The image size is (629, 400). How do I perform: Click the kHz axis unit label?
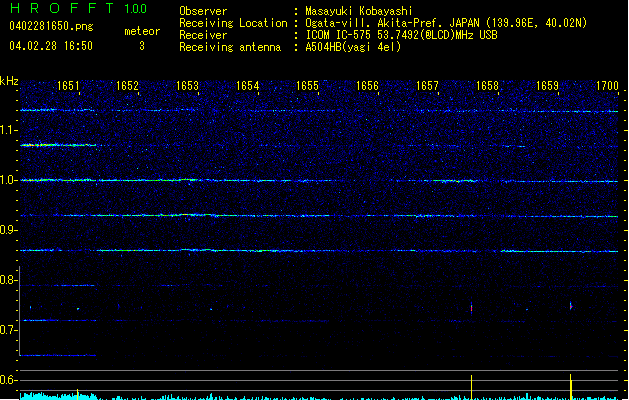(10, 80)
